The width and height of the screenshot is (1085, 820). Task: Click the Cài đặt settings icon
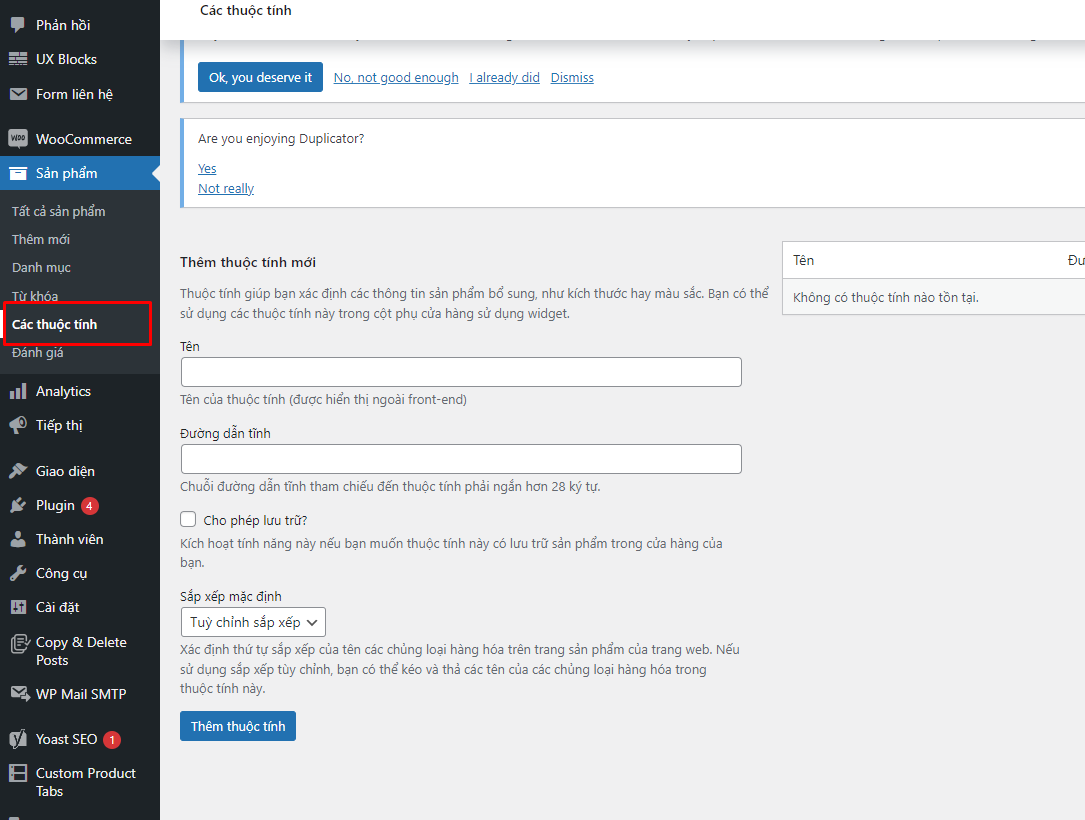pyautogui.click(x=18, y=607)
